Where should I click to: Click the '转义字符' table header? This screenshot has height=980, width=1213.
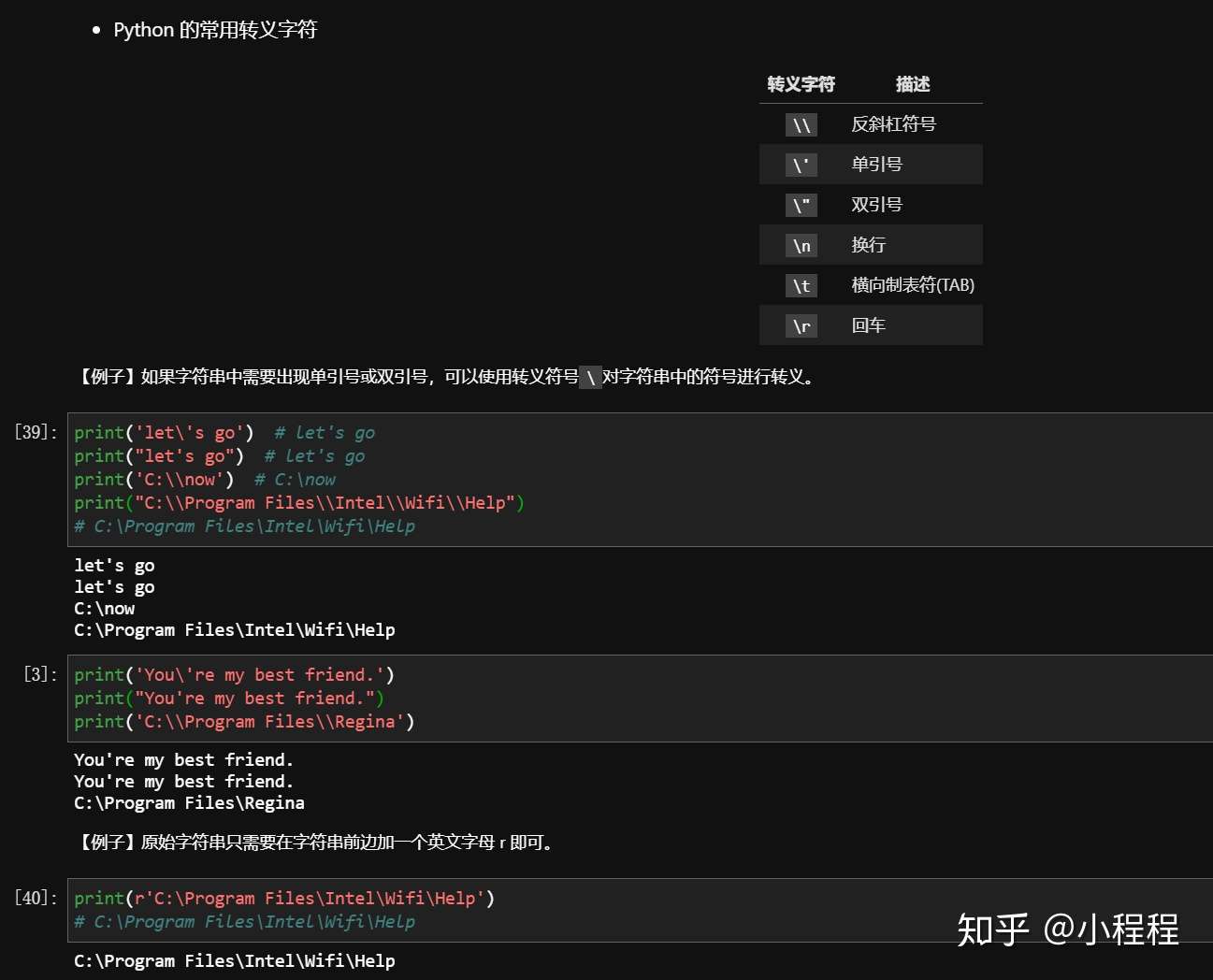coord(801,84)
